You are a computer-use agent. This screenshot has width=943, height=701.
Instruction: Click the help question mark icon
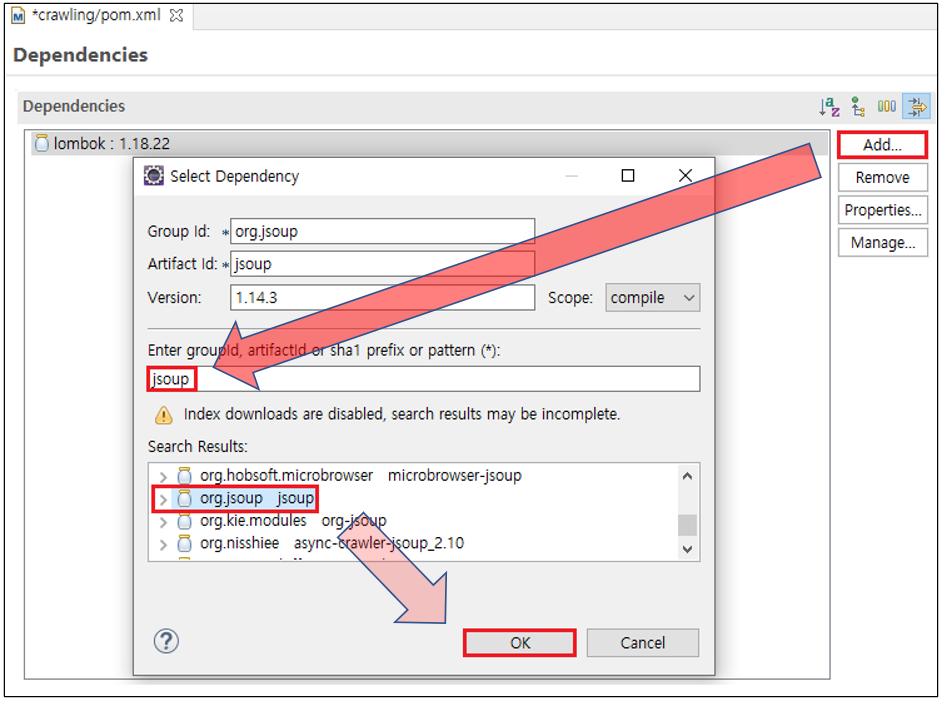166,641
